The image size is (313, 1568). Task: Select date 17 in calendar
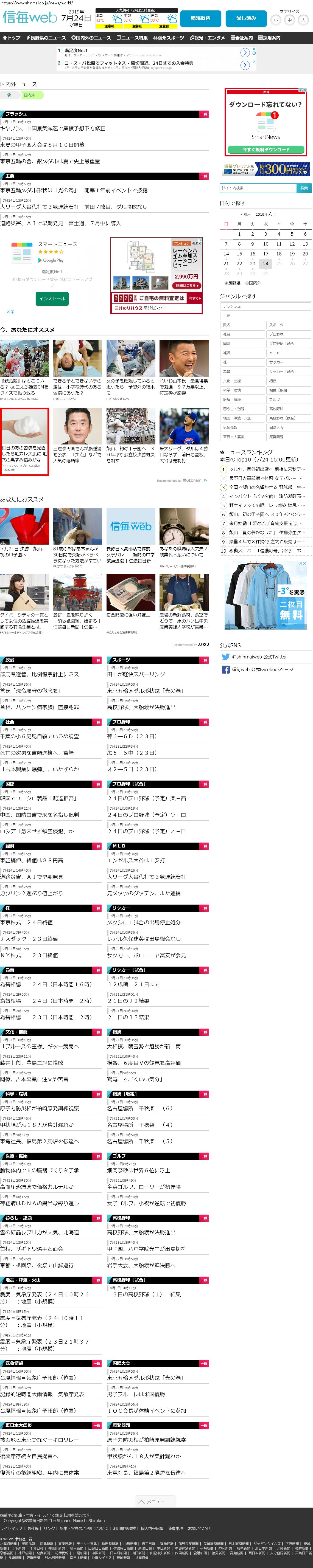pyautogui.click(x=266, y=254)
